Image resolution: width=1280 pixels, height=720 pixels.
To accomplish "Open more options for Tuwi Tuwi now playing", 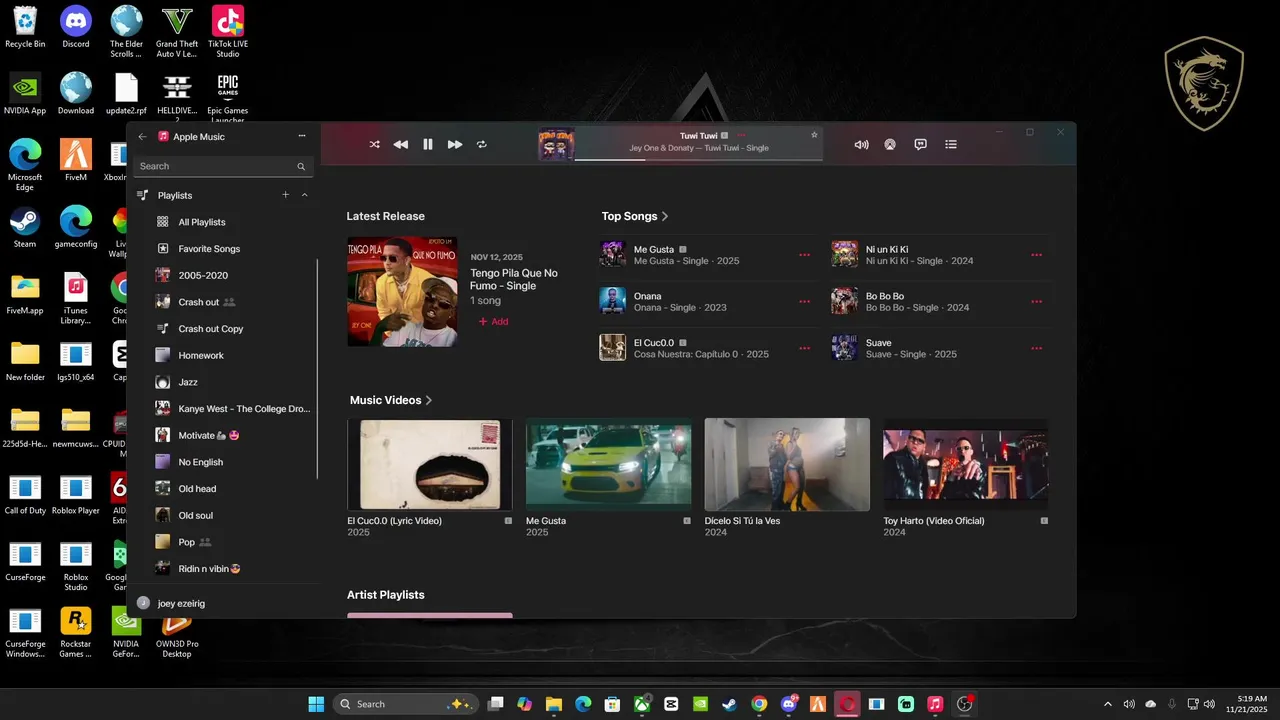I will [741, 135].
